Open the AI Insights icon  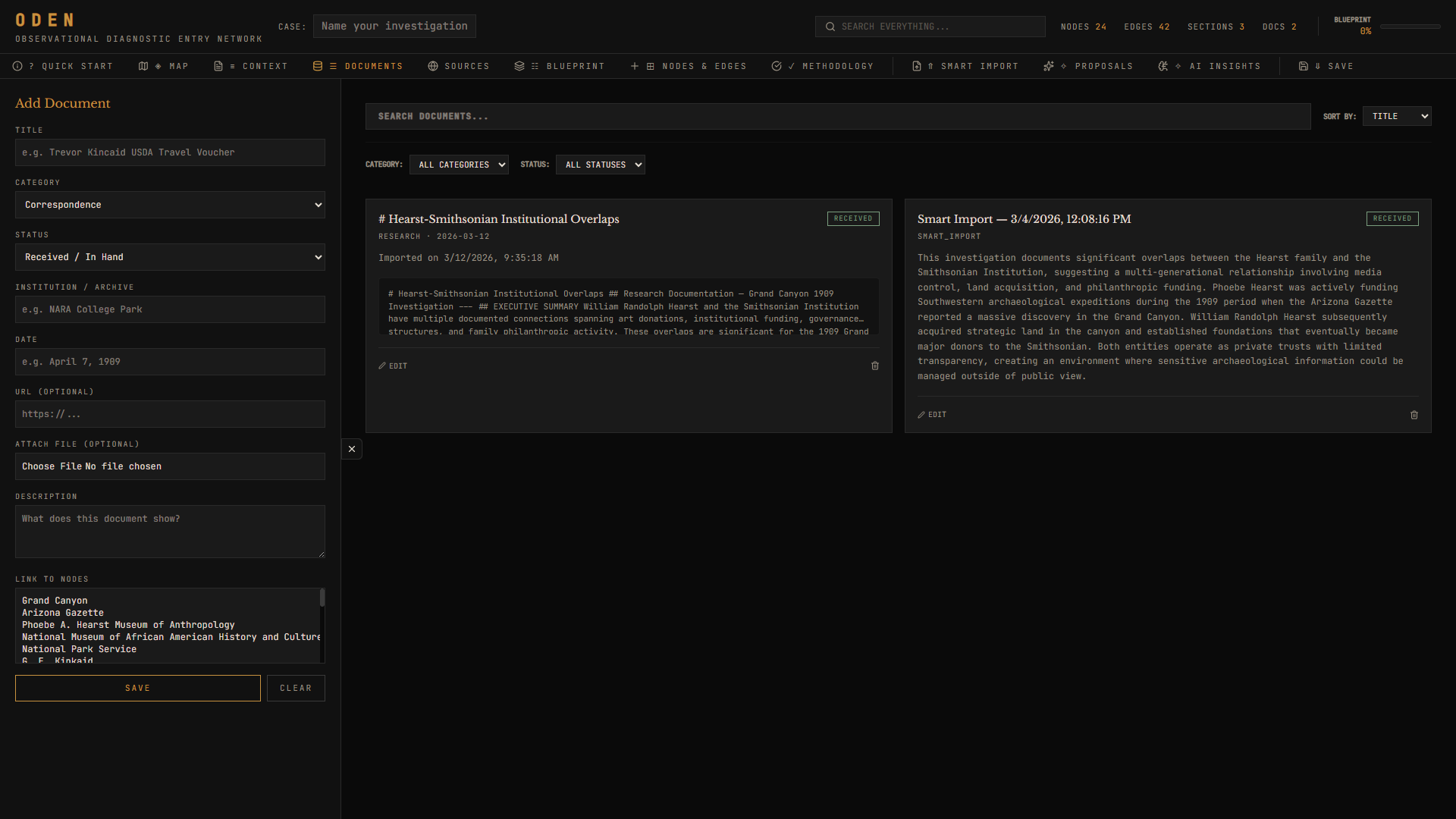coord(1165,66)
